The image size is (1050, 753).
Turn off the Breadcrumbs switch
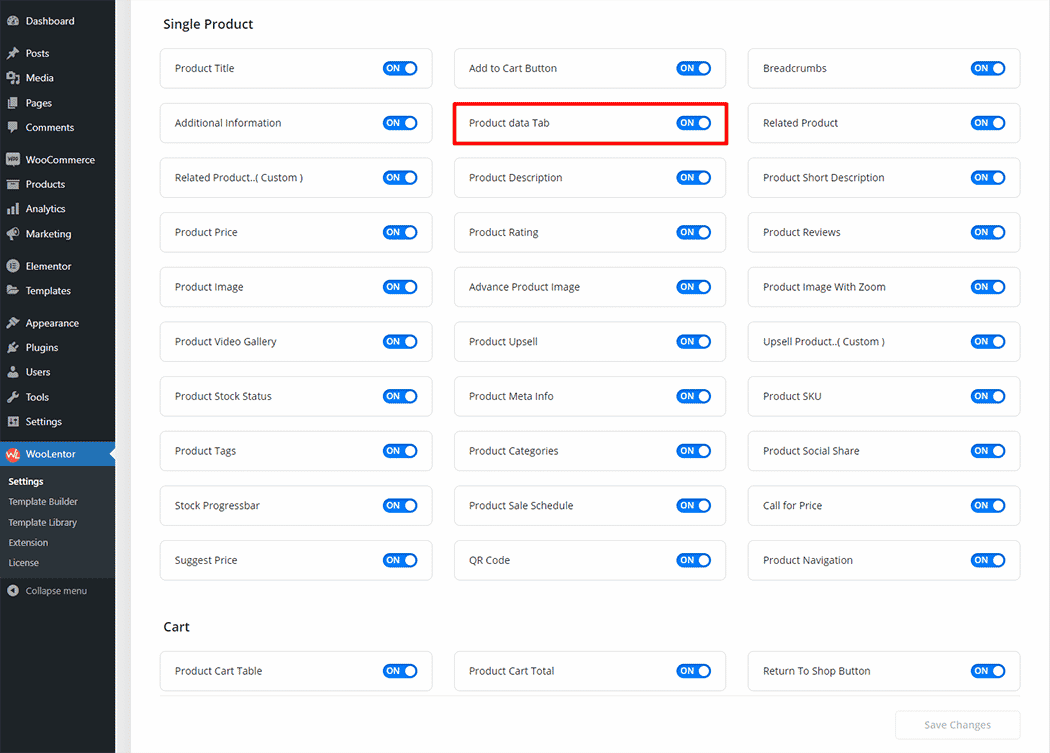coord(987,69)
